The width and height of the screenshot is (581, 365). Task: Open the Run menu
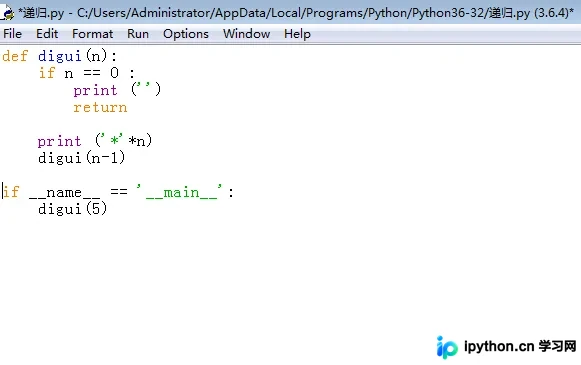point(138,34)
